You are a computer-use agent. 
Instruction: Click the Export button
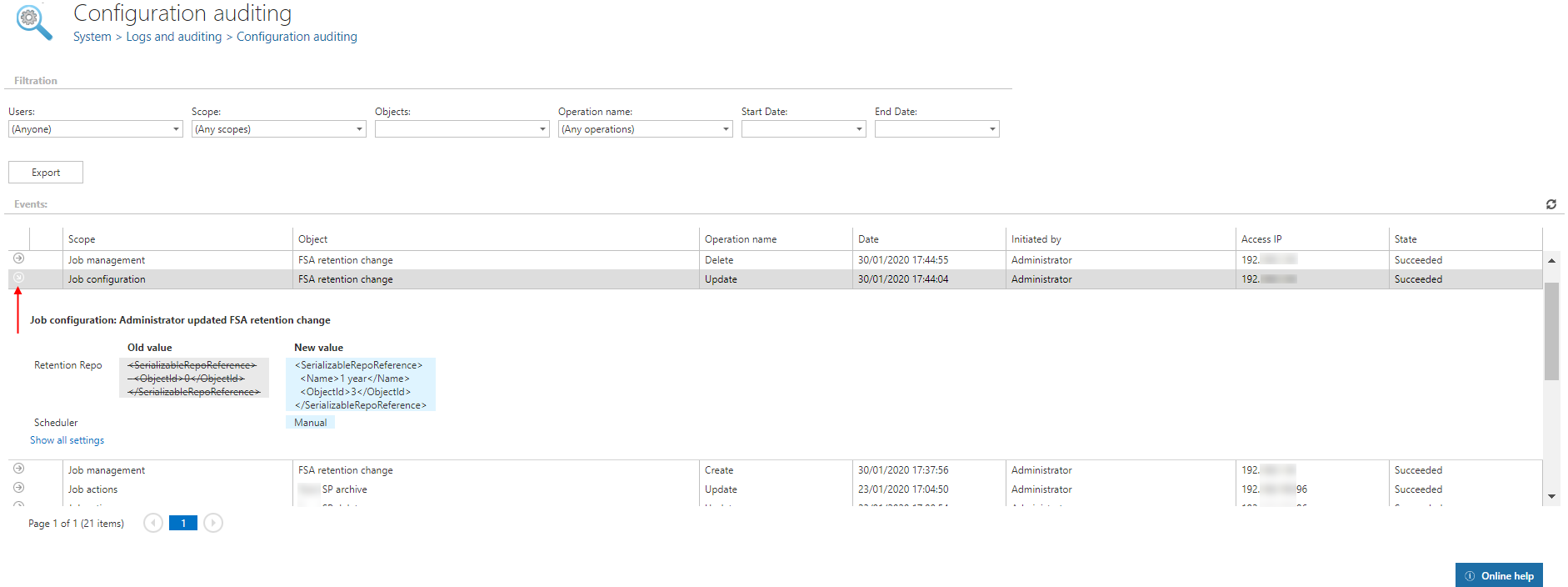click(46, 173)
